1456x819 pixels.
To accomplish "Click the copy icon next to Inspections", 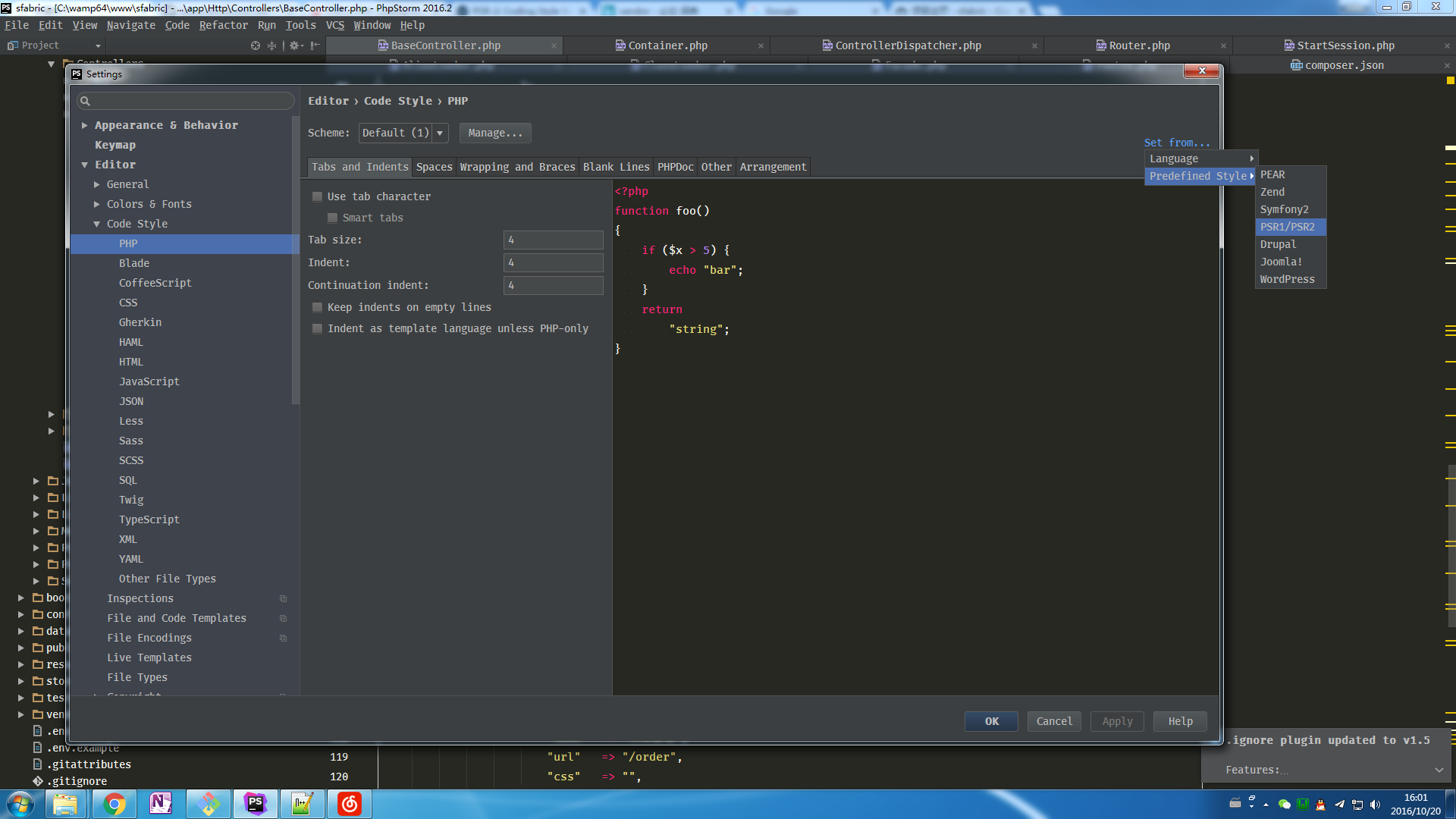I will pyautogui.click(x=283, y=599).
